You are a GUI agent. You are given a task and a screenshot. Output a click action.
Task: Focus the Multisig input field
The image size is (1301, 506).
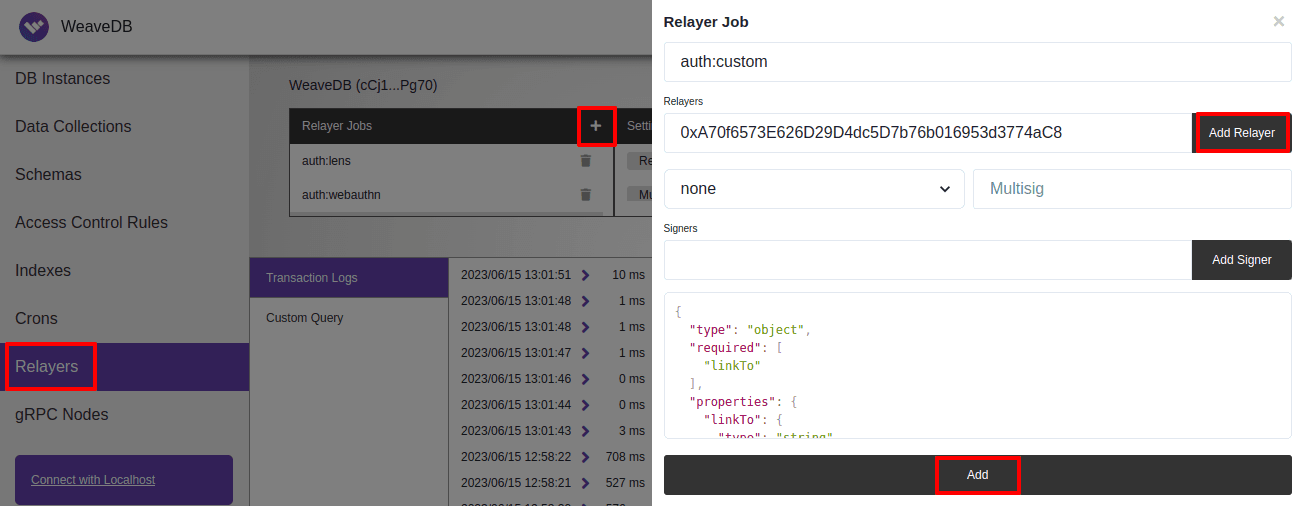point(1131,189)
